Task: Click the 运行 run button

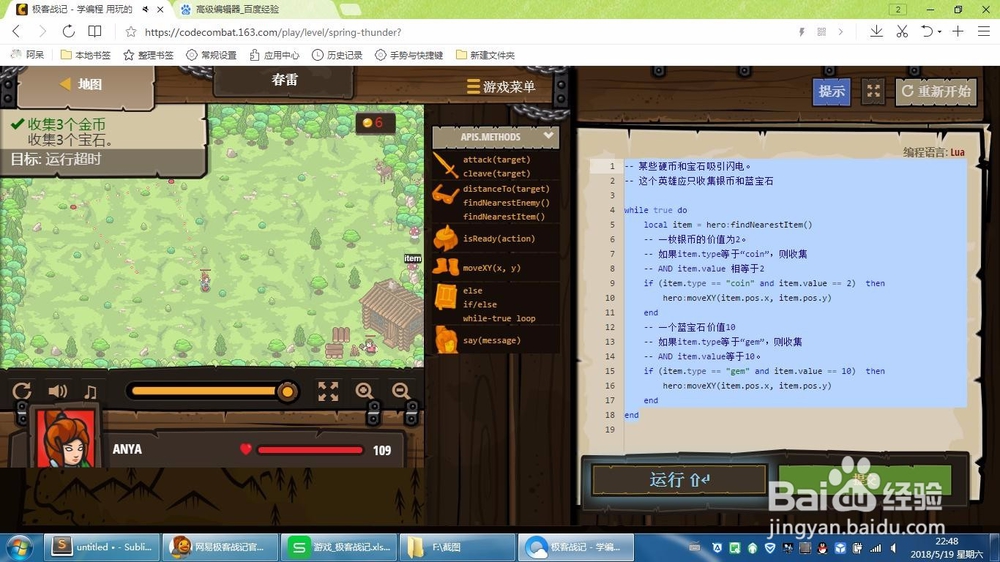Action: [679, 480]
